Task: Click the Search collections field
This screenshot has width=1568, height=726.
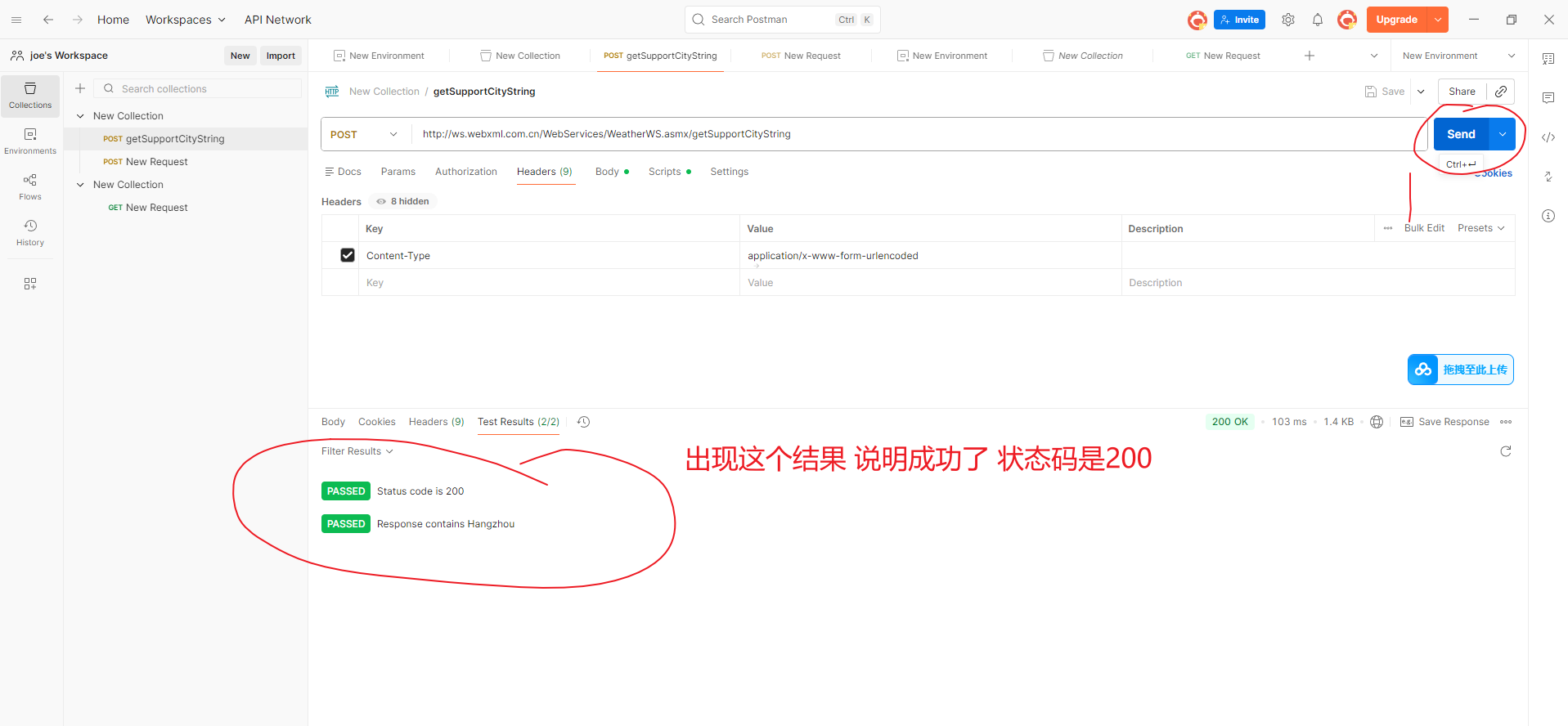Action: click(198, 88)
